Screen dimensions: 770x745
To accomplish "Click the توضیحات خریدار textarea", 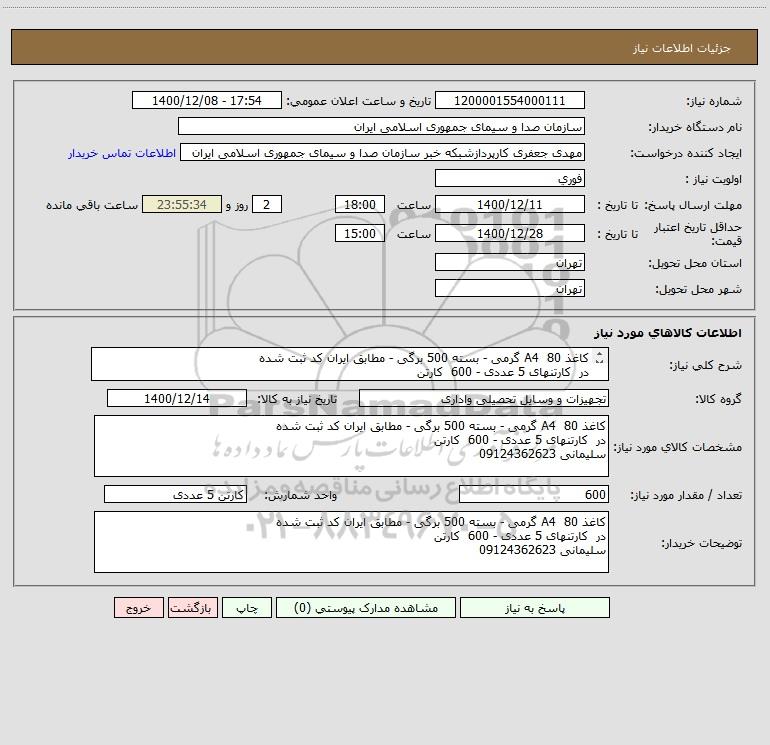I will 351,542.
